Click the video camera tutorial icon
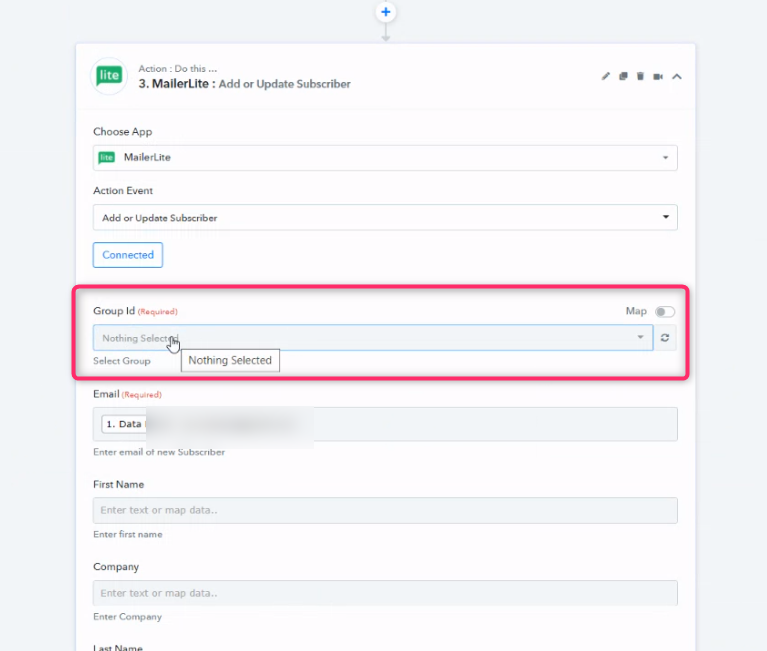Viewport: 767px width, 651px height. click(658, 76)
